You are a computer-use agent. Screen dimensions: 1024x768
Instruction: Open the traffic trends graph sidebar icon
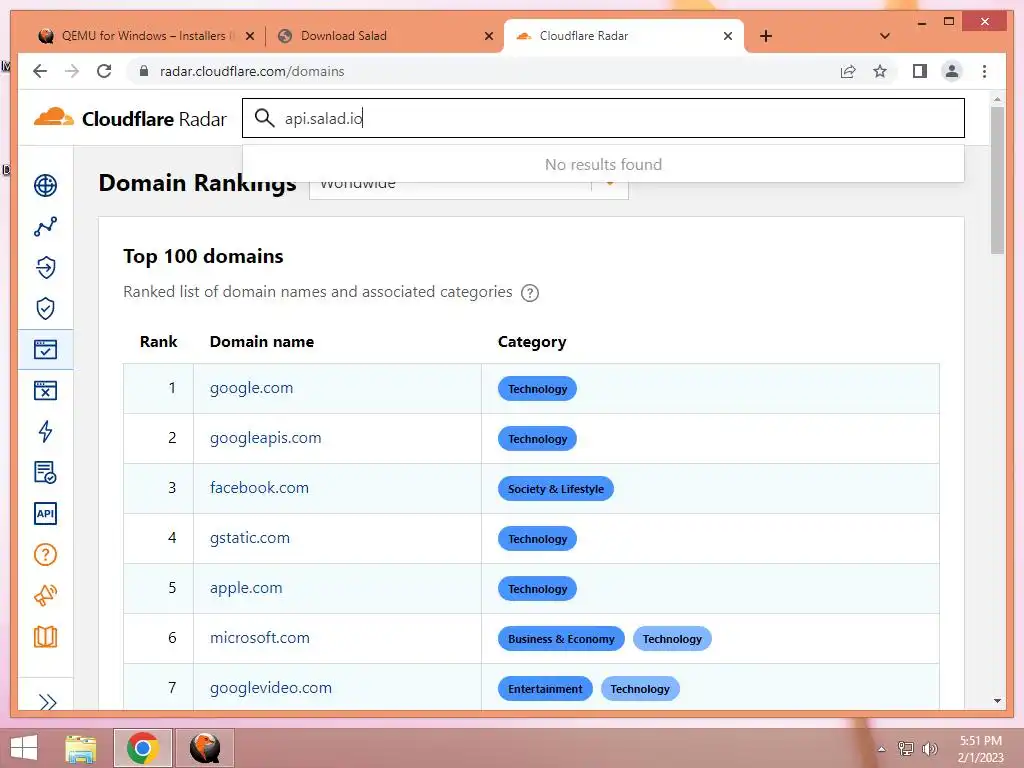tap(45, 227)
